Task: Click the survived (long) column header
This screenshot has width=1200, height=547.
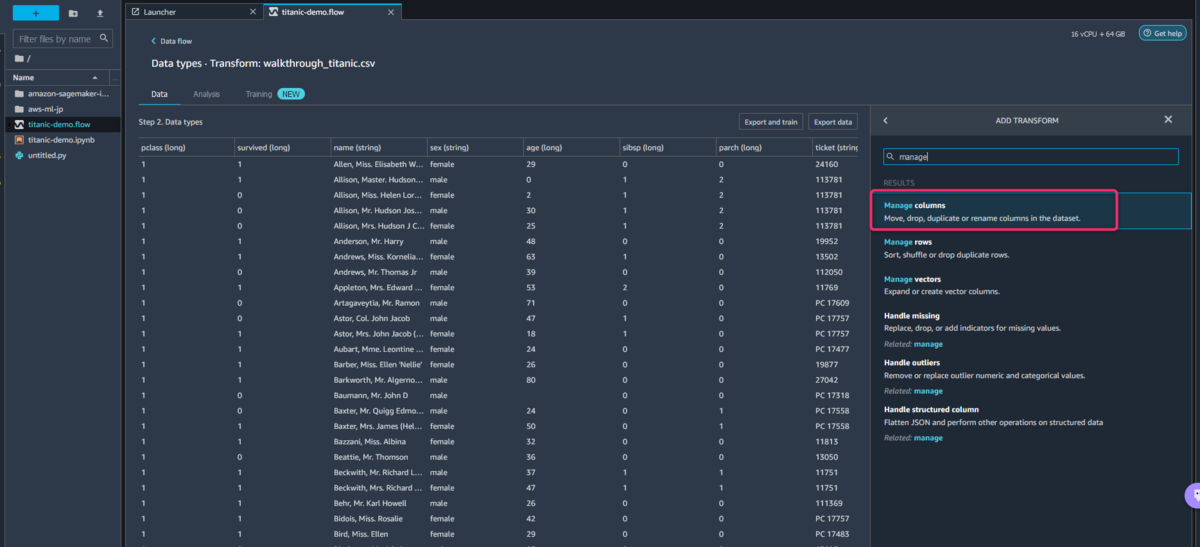Action: [x=281, y=148]
